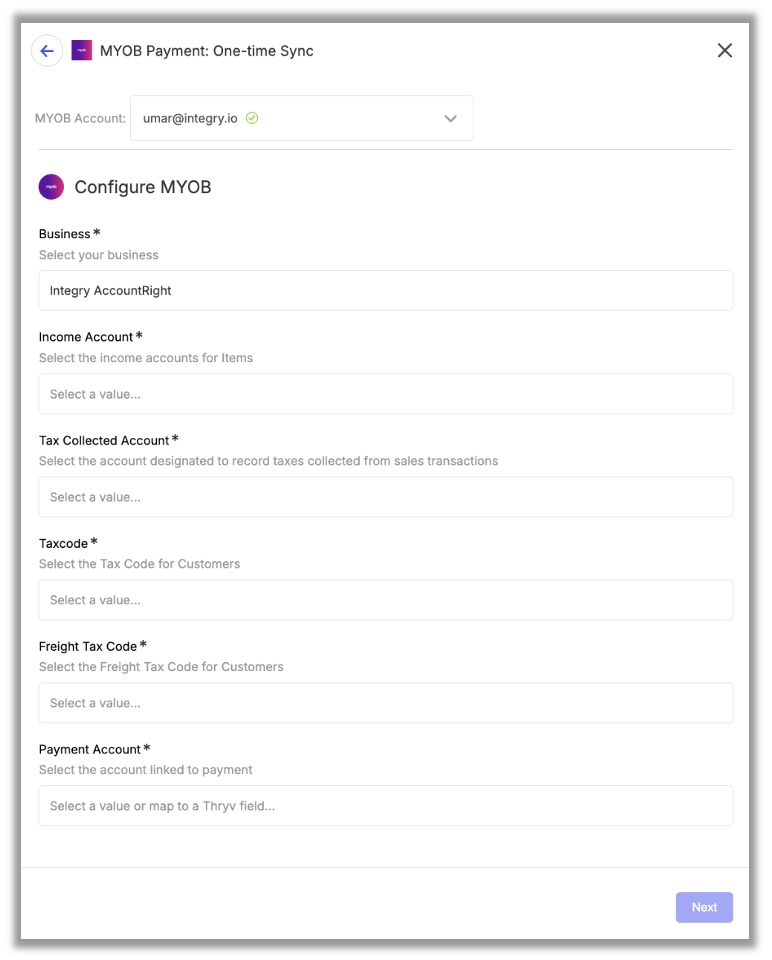Click the Business field label

[64, 234]
